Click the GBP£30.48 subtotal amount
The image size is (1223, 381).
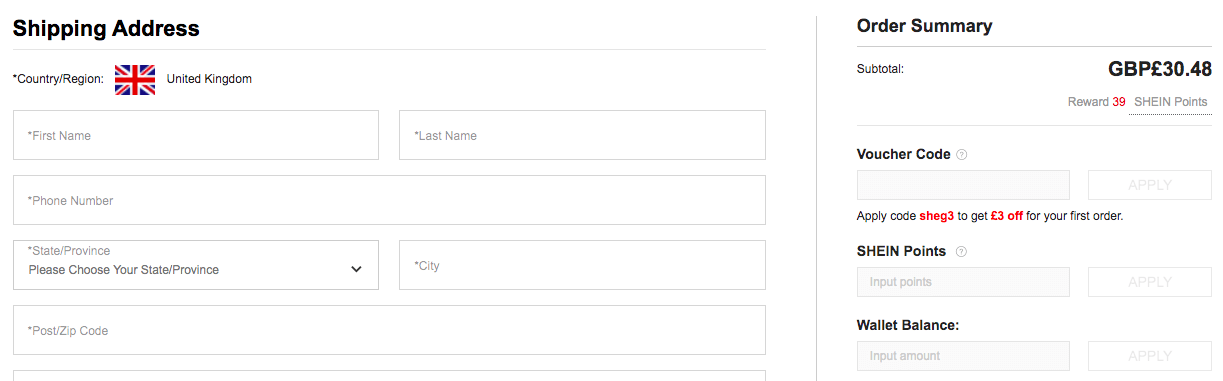coord(1160,69)
